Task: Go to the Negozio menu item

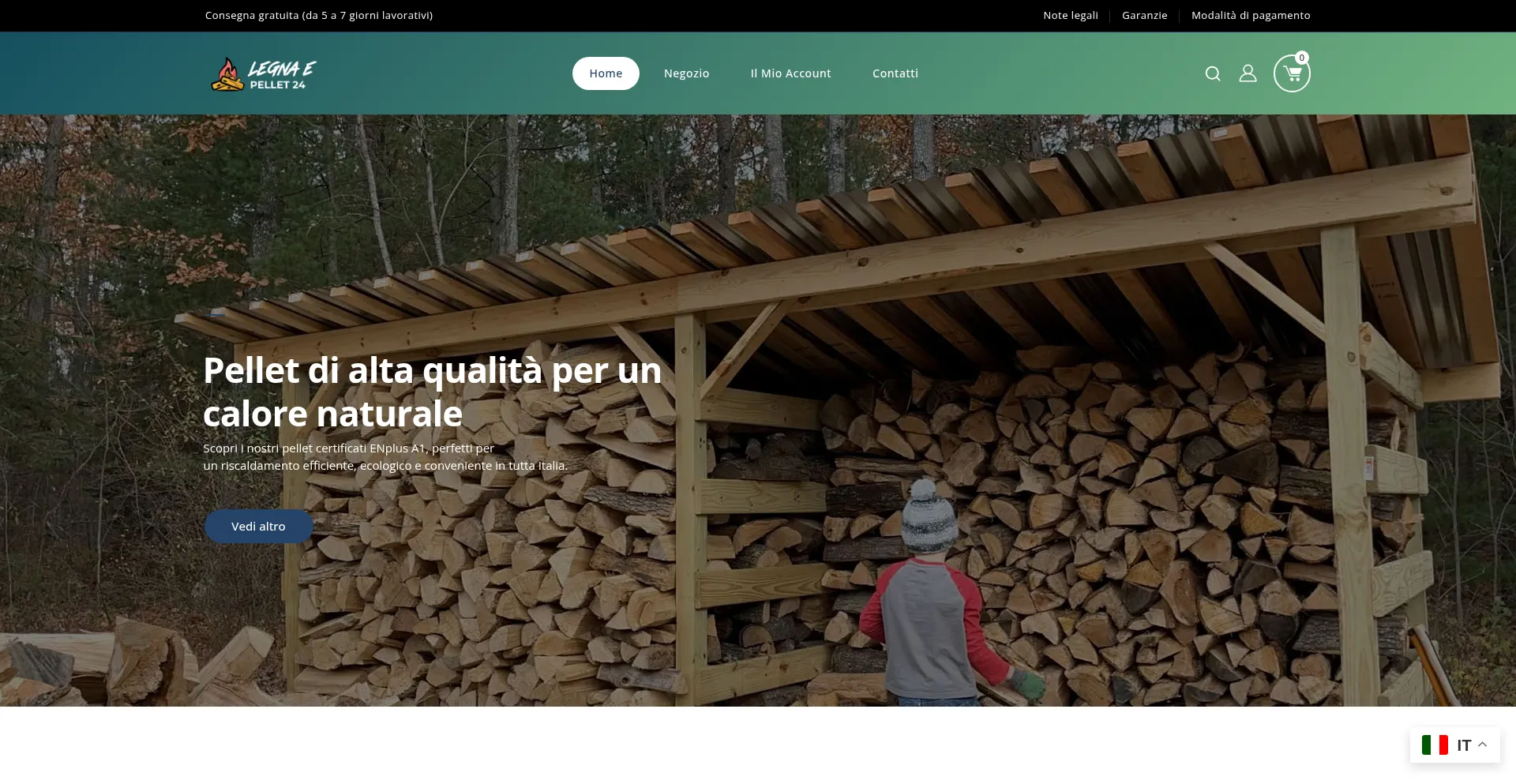Action: click(x=686, y=73)
